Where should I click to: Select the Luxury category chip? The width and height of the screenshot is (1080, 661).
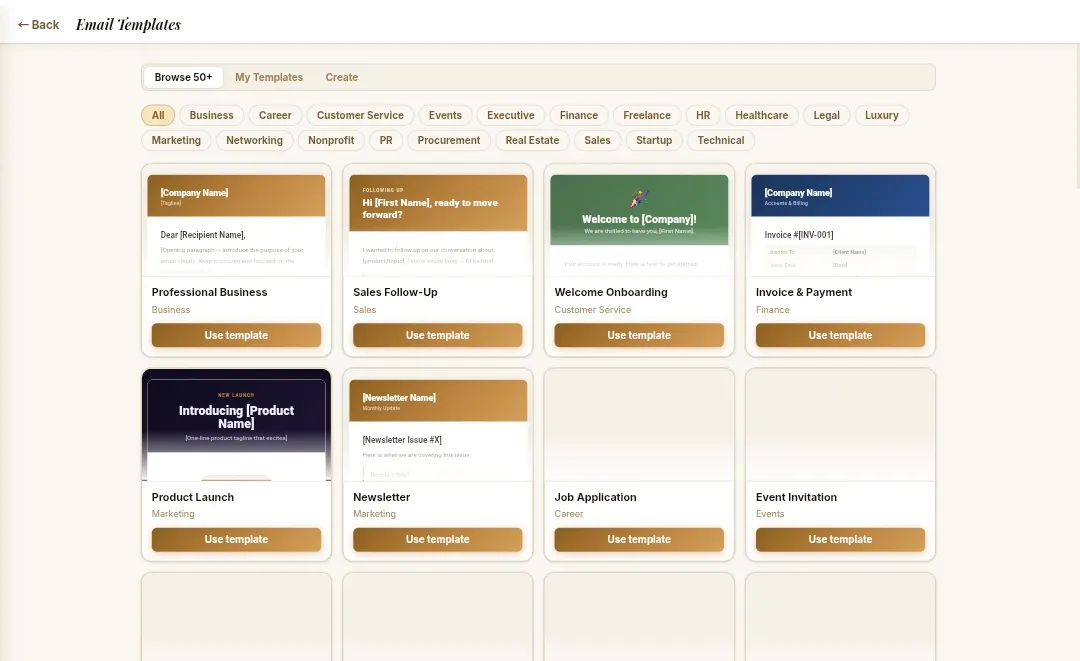882,115
